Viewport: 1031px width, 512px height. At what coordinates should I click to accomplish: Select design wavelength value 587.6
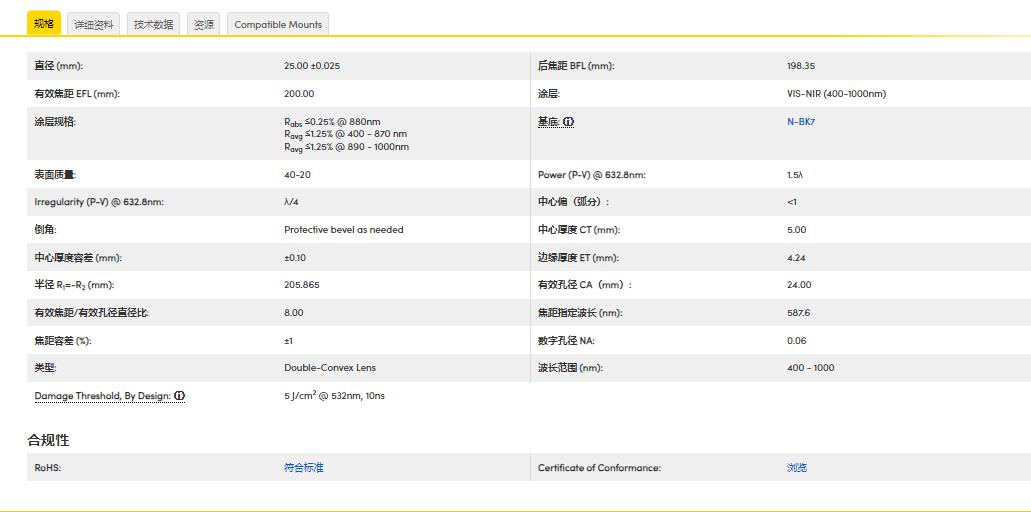[798, 312]
